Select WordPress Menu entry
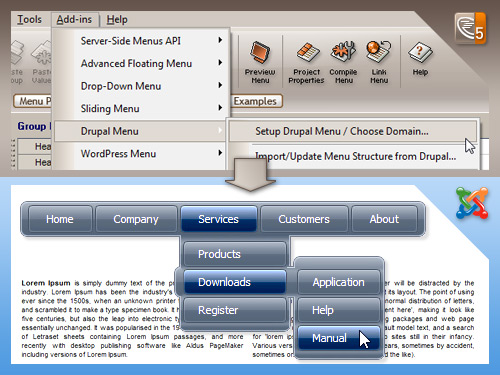Screen dimensions: 500x375 141,154
